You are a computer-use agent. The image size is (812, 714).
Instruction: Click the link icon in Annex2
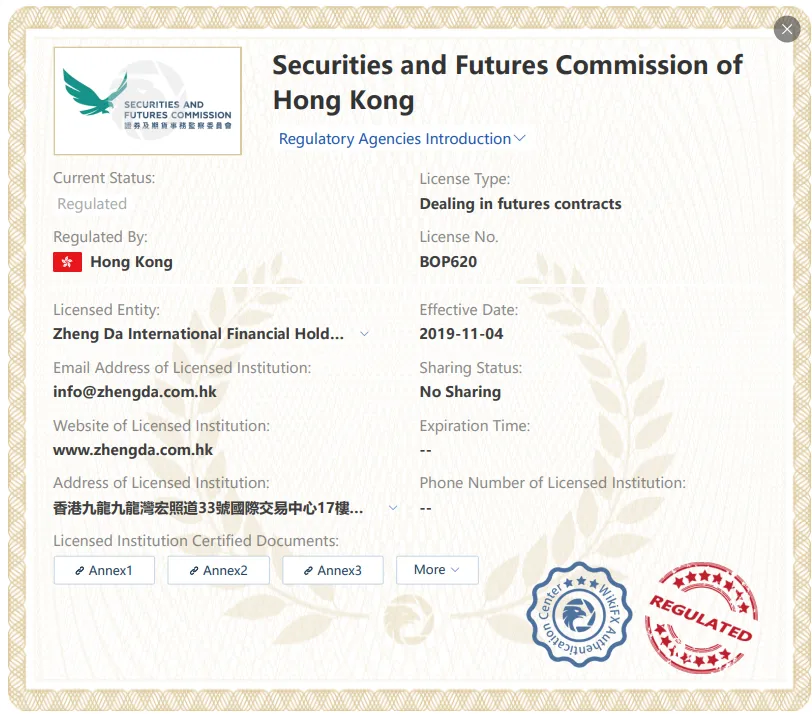pyautogui.click(x=194, y=571)
